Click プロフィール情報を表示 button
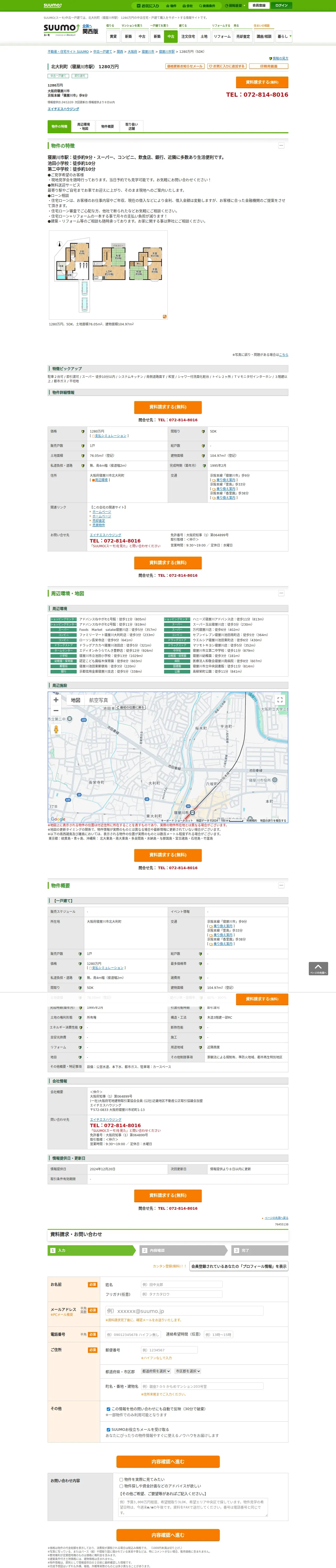The height and width of the screenshot is (1568, 336). pos(239,1266)
